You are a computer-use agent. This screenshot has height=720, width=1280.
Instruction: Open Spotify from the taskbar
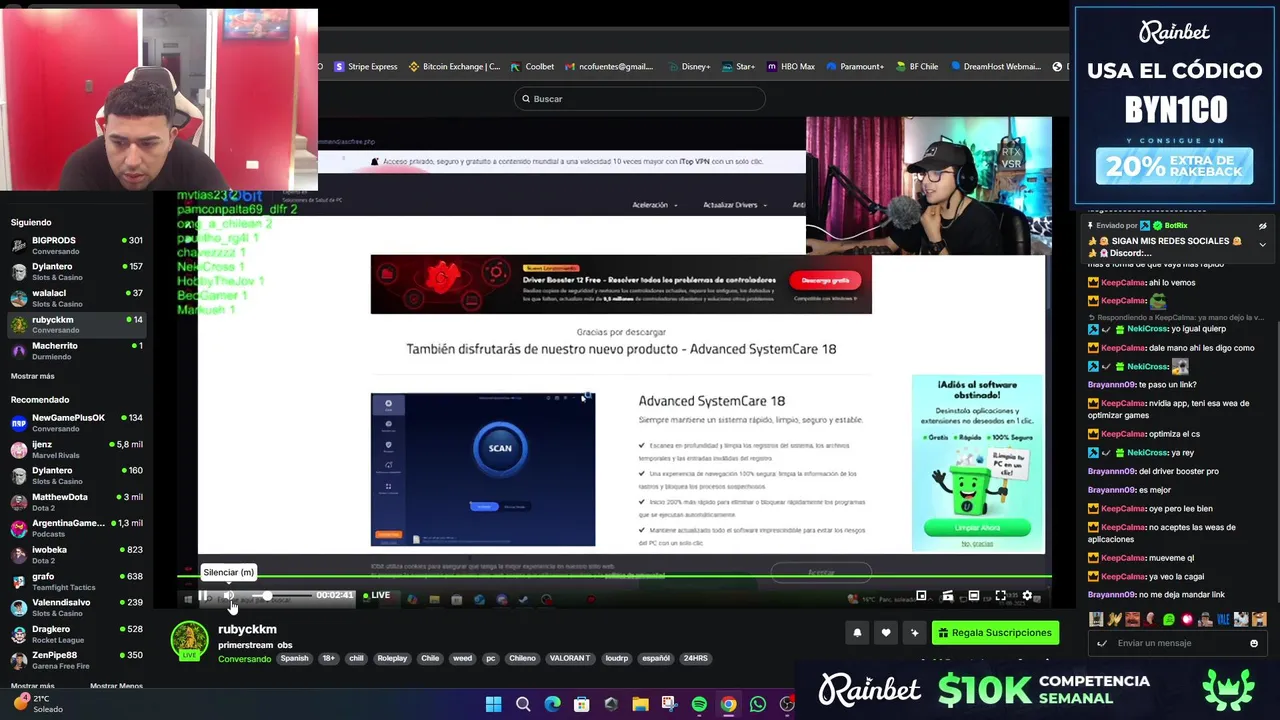pos(699,704)
